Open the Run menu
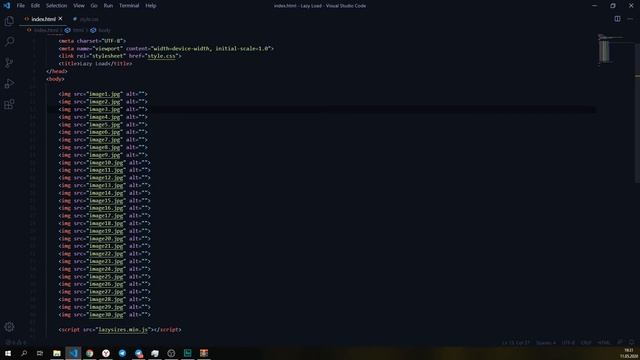640x360 pixels. [x=108, y=6]
